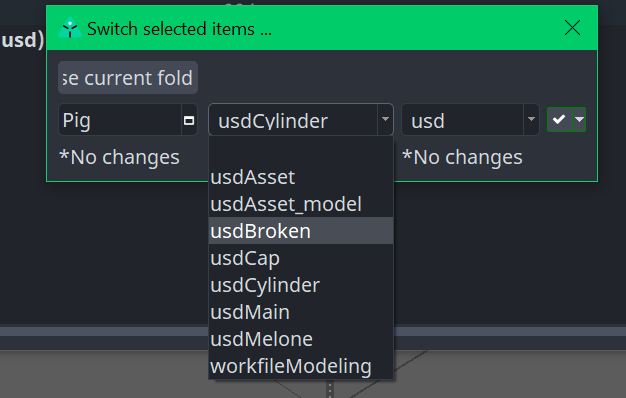Select the blank top entry in list

click(x=301, y=150)
